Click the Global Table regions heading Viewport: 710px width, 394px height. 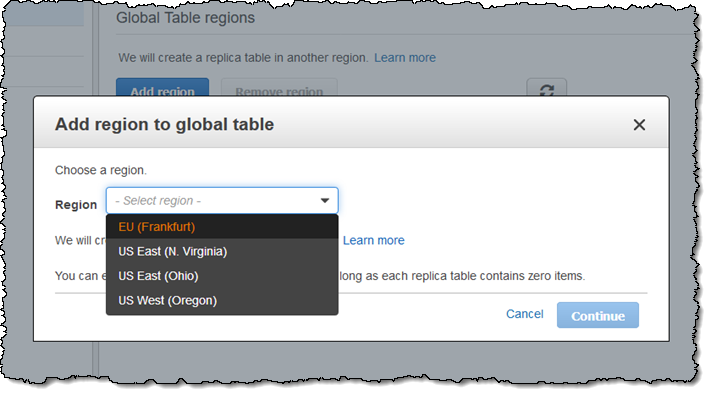tap(185, 18)
